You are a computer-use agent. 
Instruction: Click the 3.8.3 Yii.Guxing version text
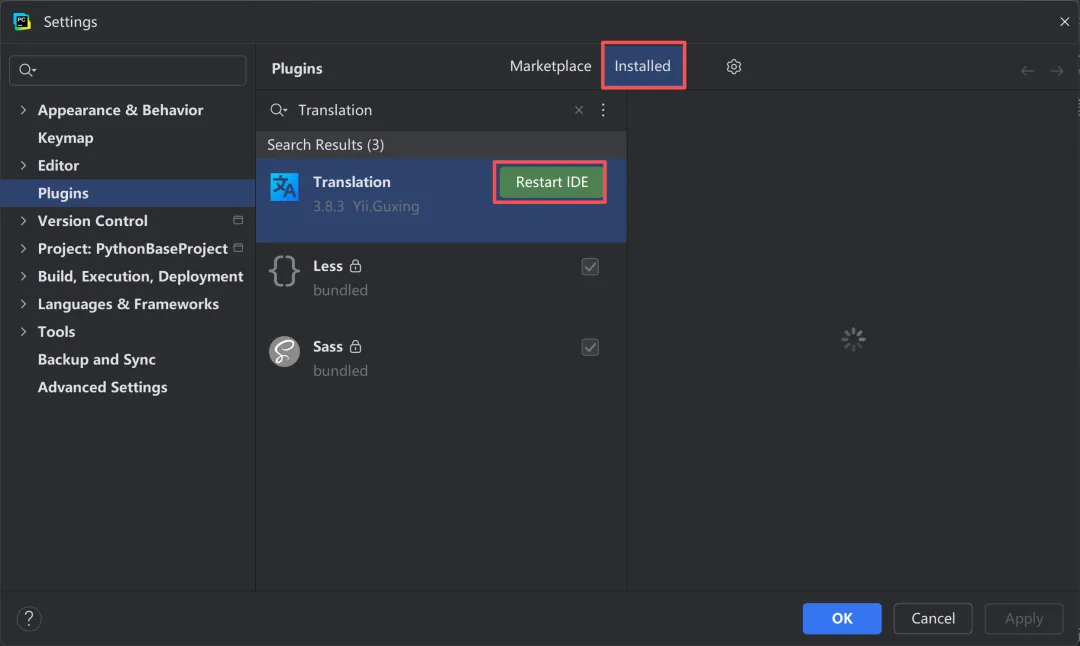click(x=366, y=206)
